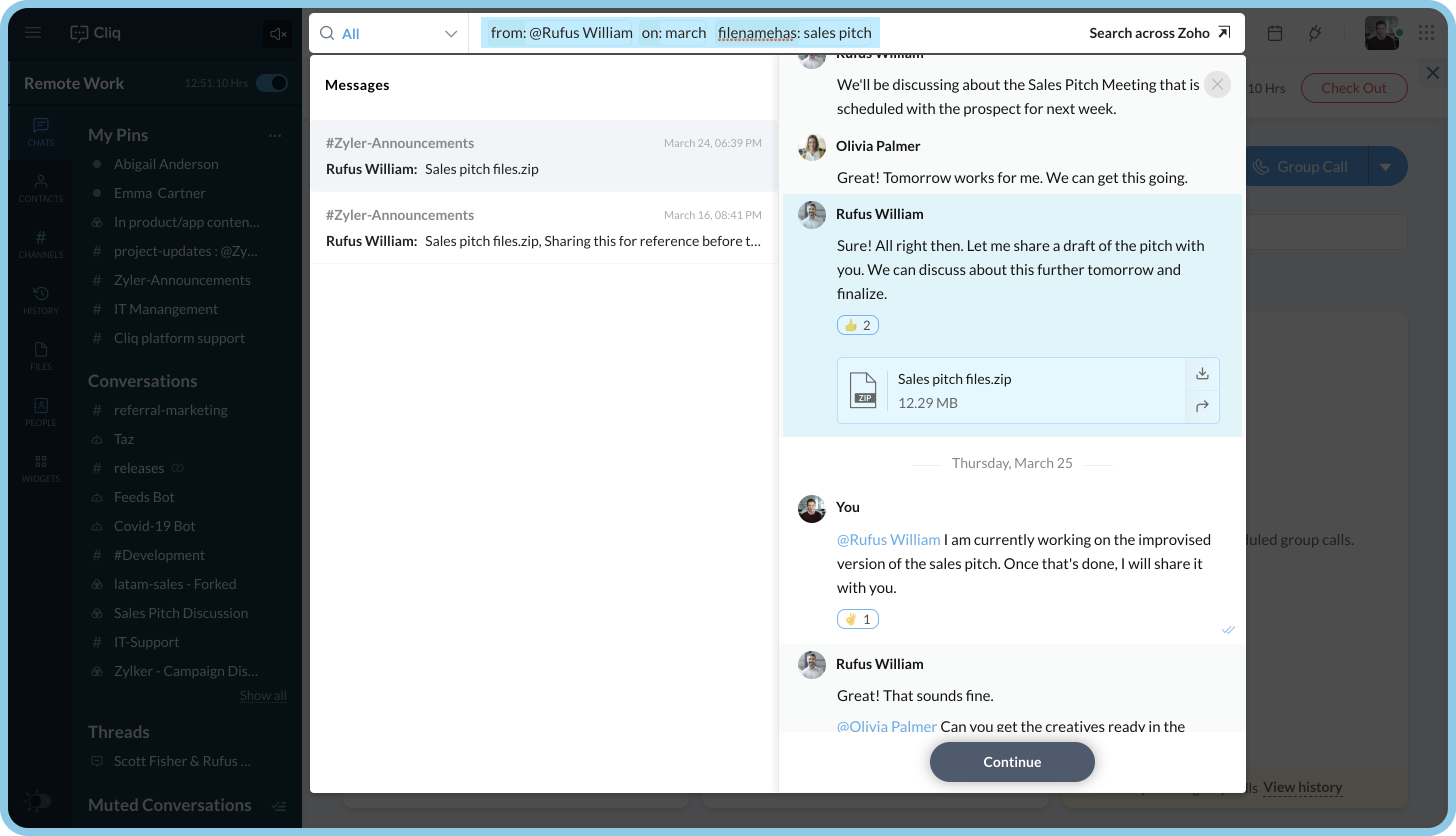The width and height of the screenshot is (1456, 836).
Task: Select March 24 Zyler-Announcements search result
Action: [x=543, y=156]
